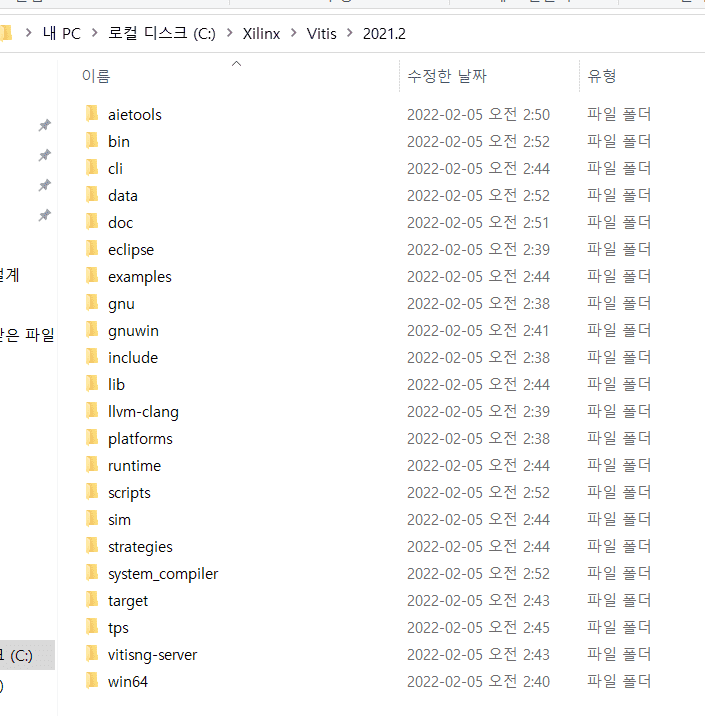Viewport: 705px width, 716px height.
Task: Click the 파일 폴더 type cell for cli
Action: click(619, 168)
